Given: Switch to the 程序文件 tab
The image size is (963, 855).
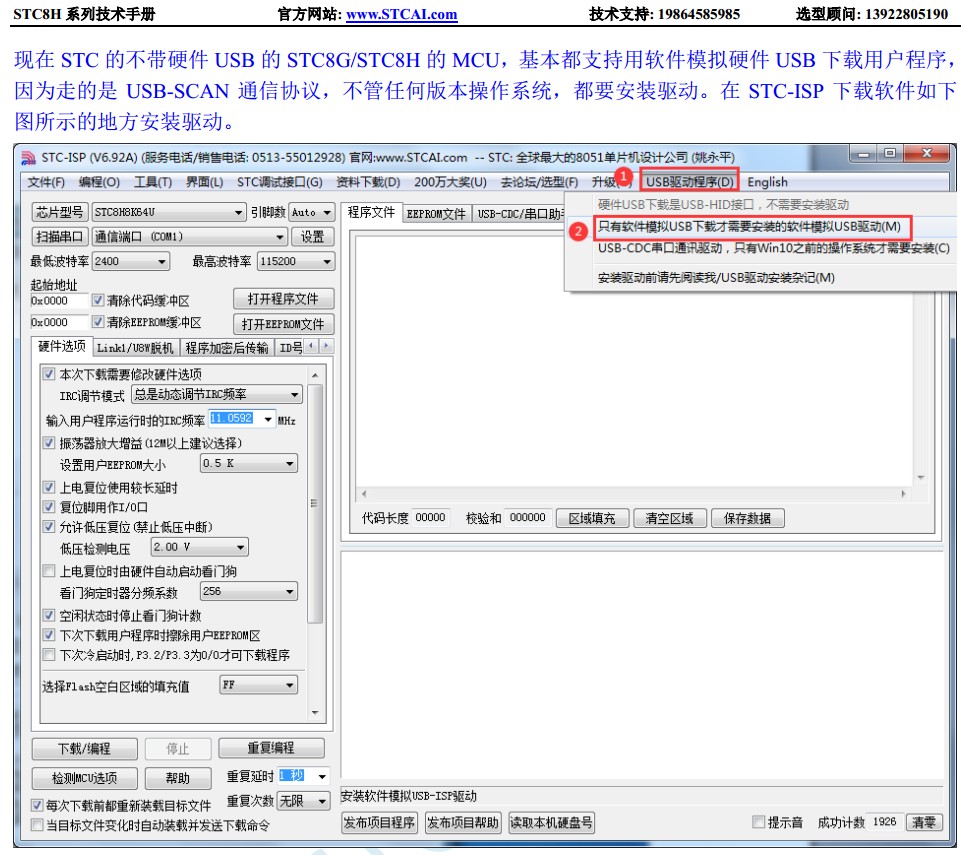Looking at the screenshot, I should [371, 213].
